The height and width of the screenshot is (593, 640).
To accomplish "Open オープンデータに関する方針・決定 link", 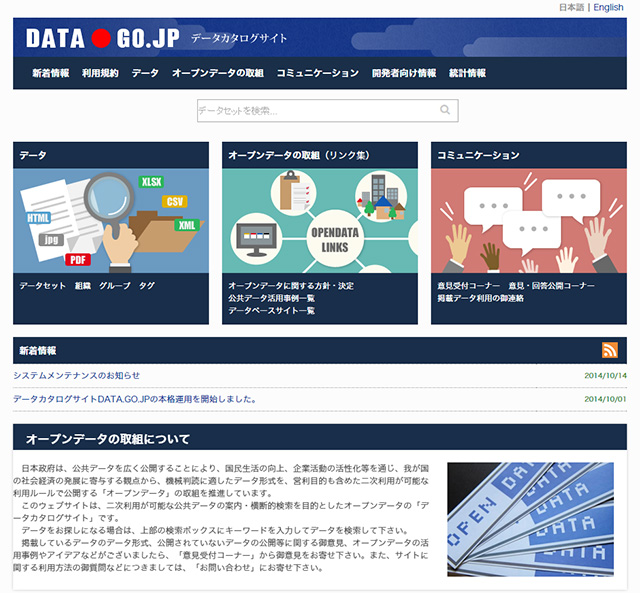I will (x=291, y=286).
